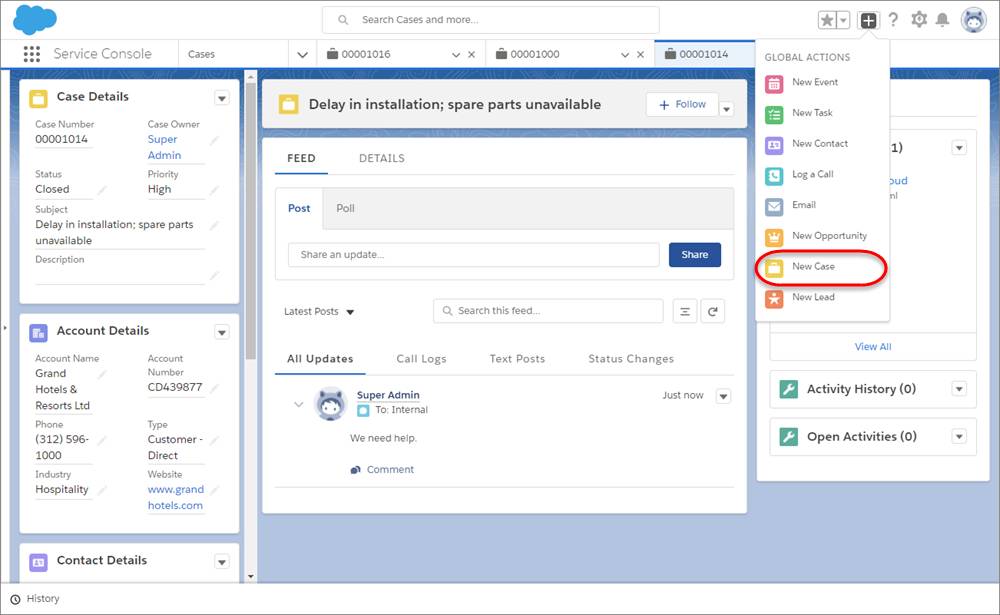Click the New Contact icon
1000x615 pixels.
774,145
